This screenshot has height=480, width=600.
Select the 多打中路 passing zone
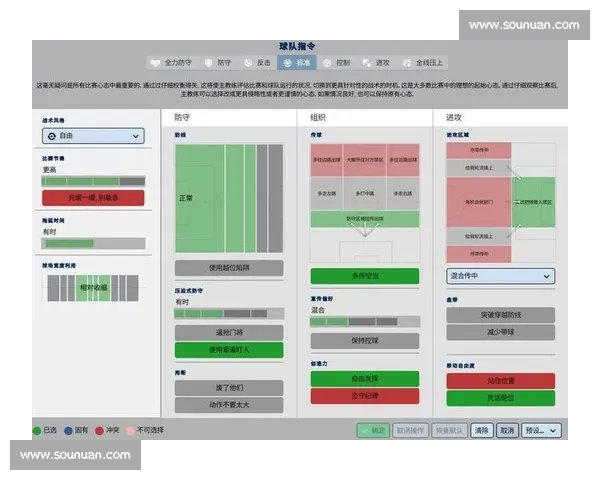[365, 194]
